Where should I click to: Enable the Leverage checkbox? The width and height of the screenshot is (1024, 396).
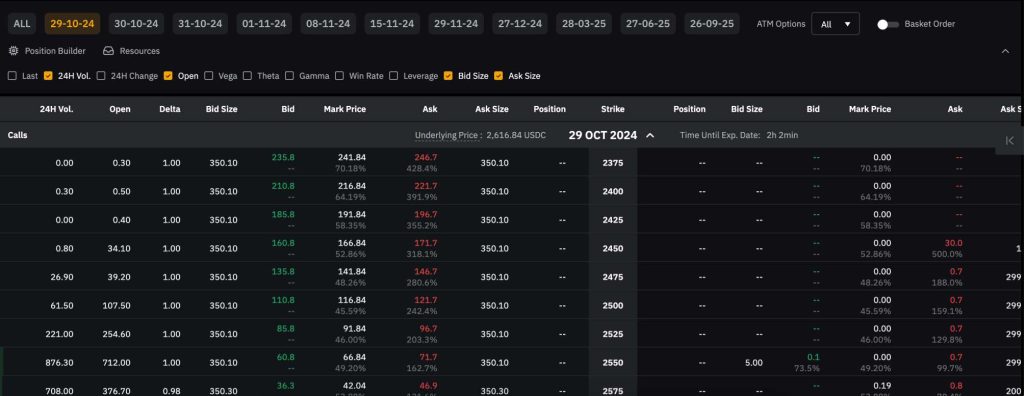click(x=394, y=76)
